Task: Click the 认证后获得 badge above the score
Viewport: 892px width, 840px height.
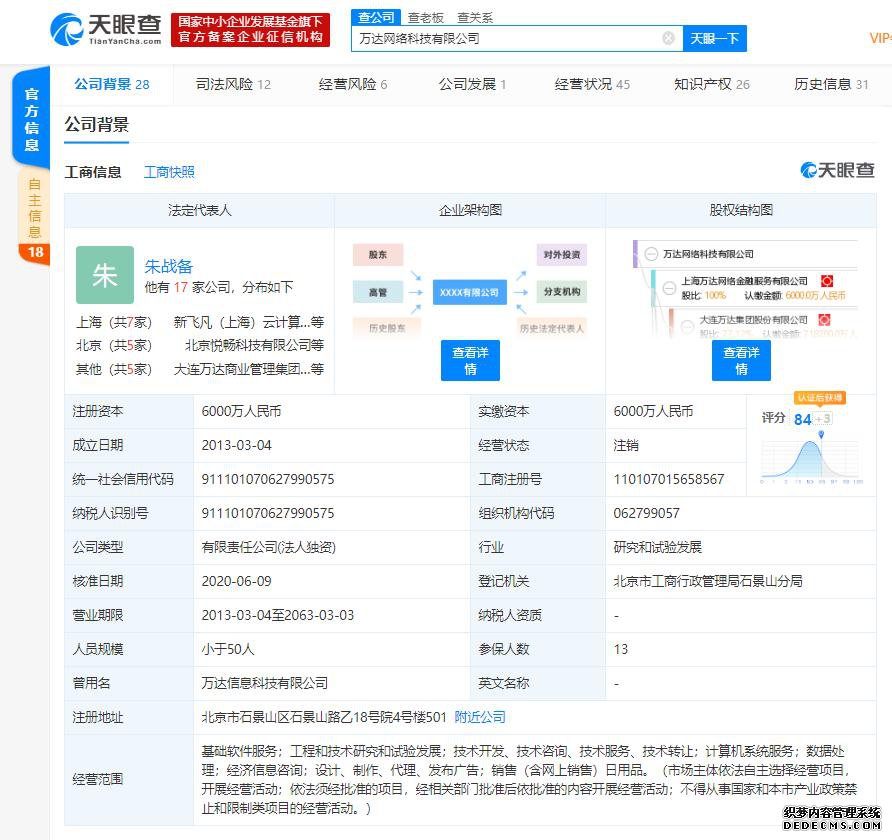Action: pyautogui.click(x=820, y=397)
